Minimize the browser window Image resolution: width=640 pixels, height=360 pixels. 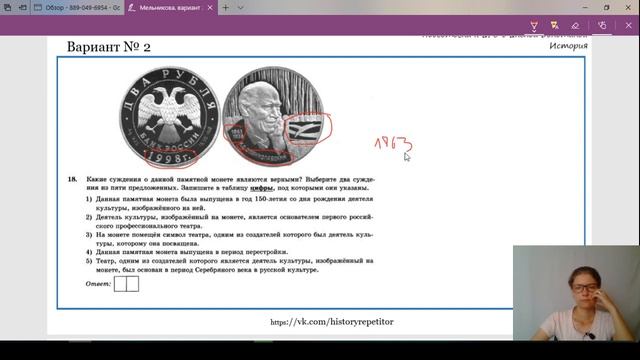click(x=585, y=7)
